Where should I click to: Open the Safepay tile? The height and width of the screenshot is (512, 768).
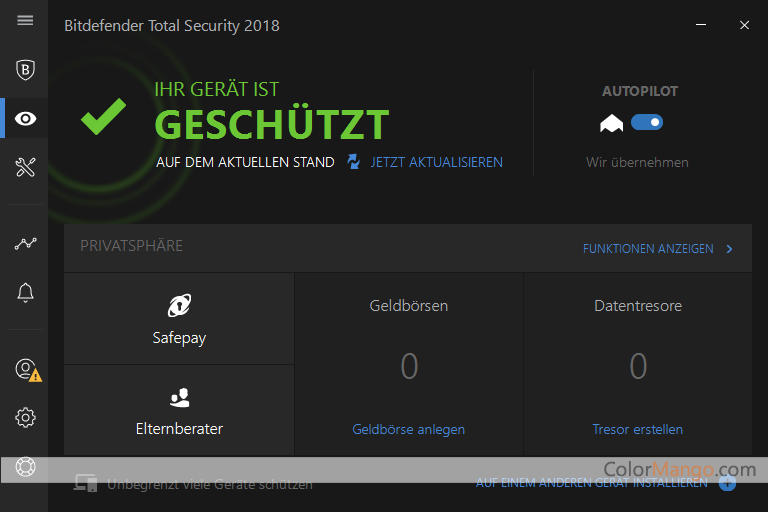tap(179, 320)
